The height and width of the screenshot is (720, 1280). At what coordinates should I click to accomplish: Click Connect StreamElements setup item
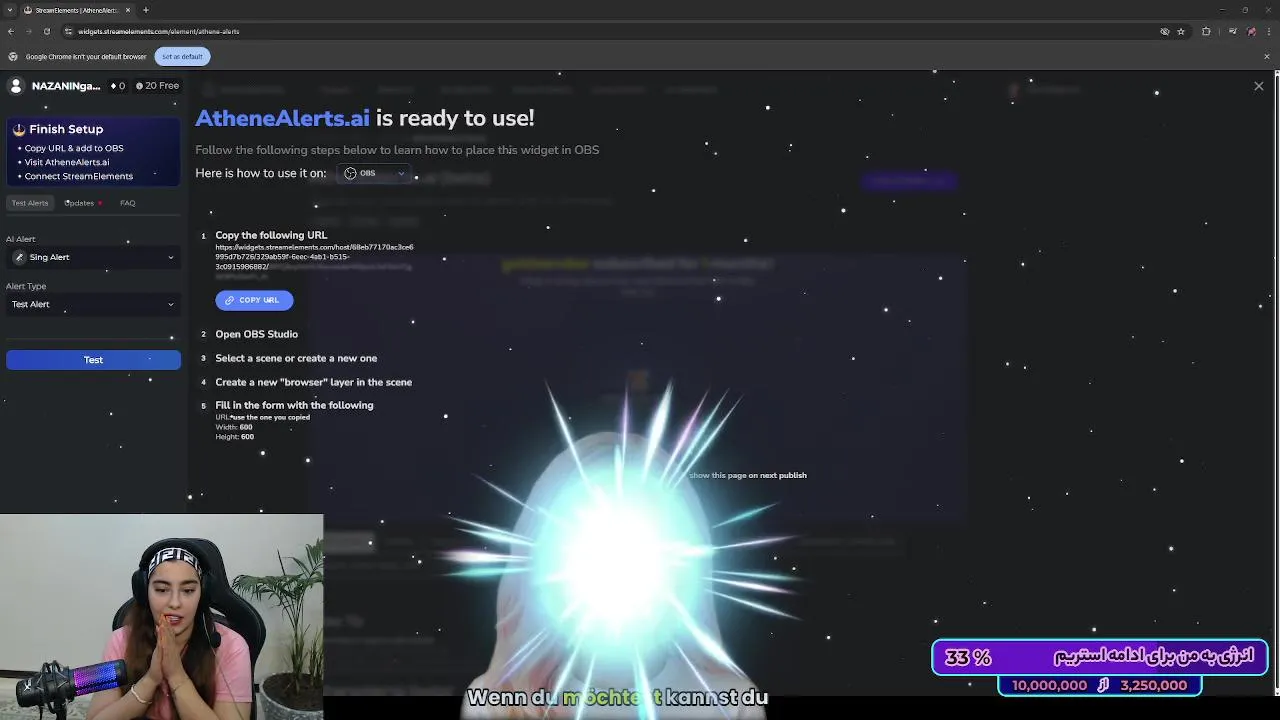pyautogui.click(x=79, y=176)
